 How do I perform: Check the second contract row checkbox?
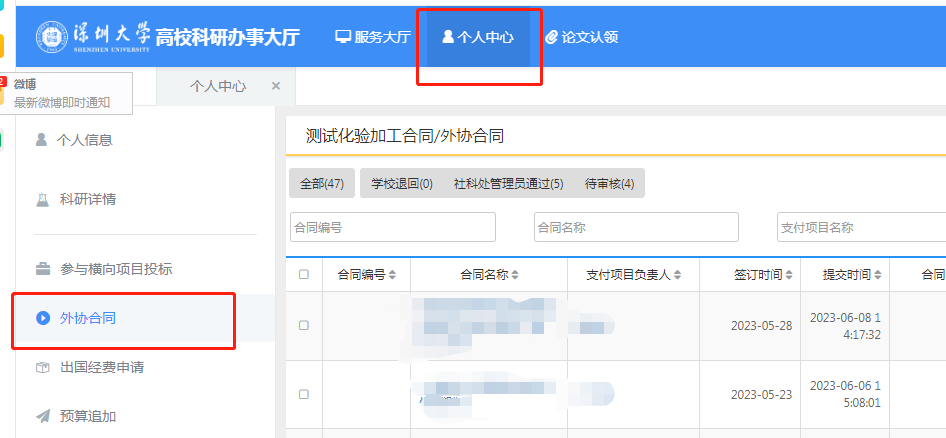point(304,394)
